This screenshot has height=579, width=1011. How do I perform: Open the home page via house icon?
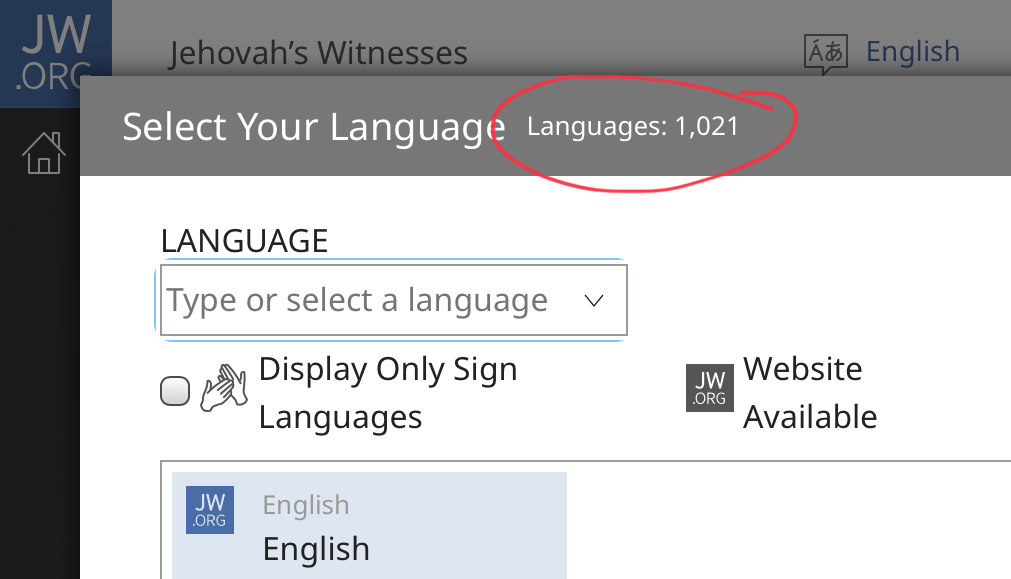(x=44, y=153)
